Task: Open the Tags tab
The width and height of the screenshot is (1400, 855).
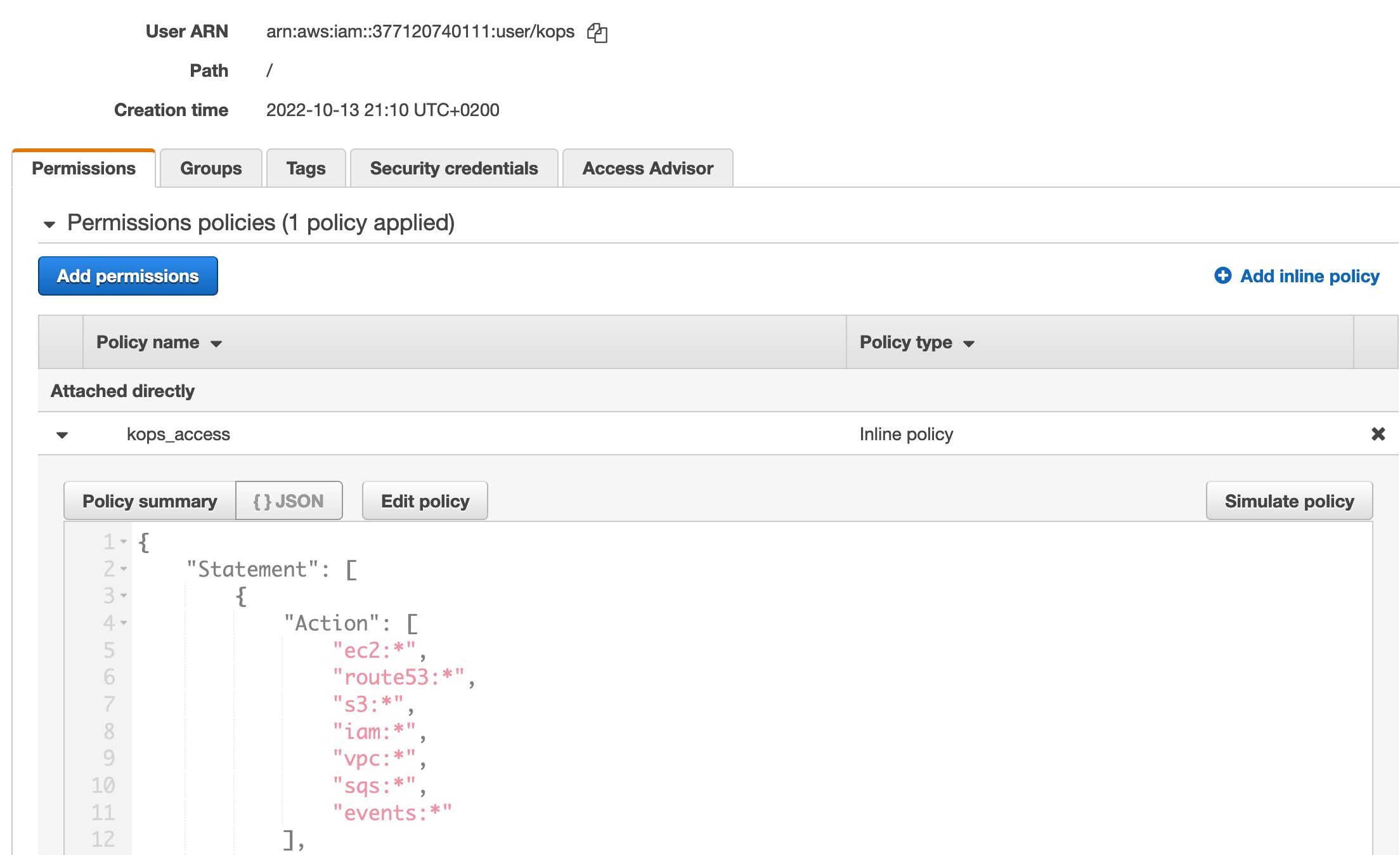Action: tap(306, 168)
